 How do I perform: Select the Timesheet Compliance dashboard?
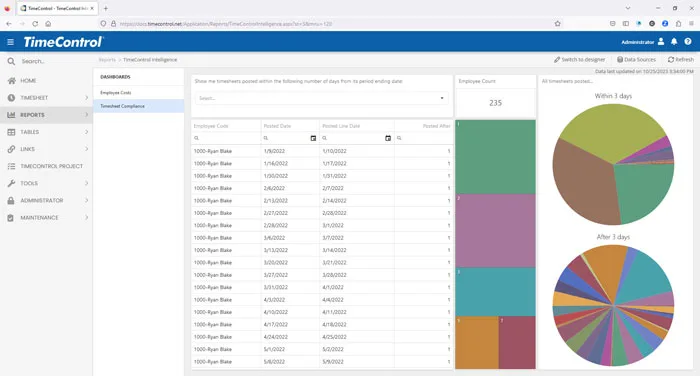pos(138,106)
